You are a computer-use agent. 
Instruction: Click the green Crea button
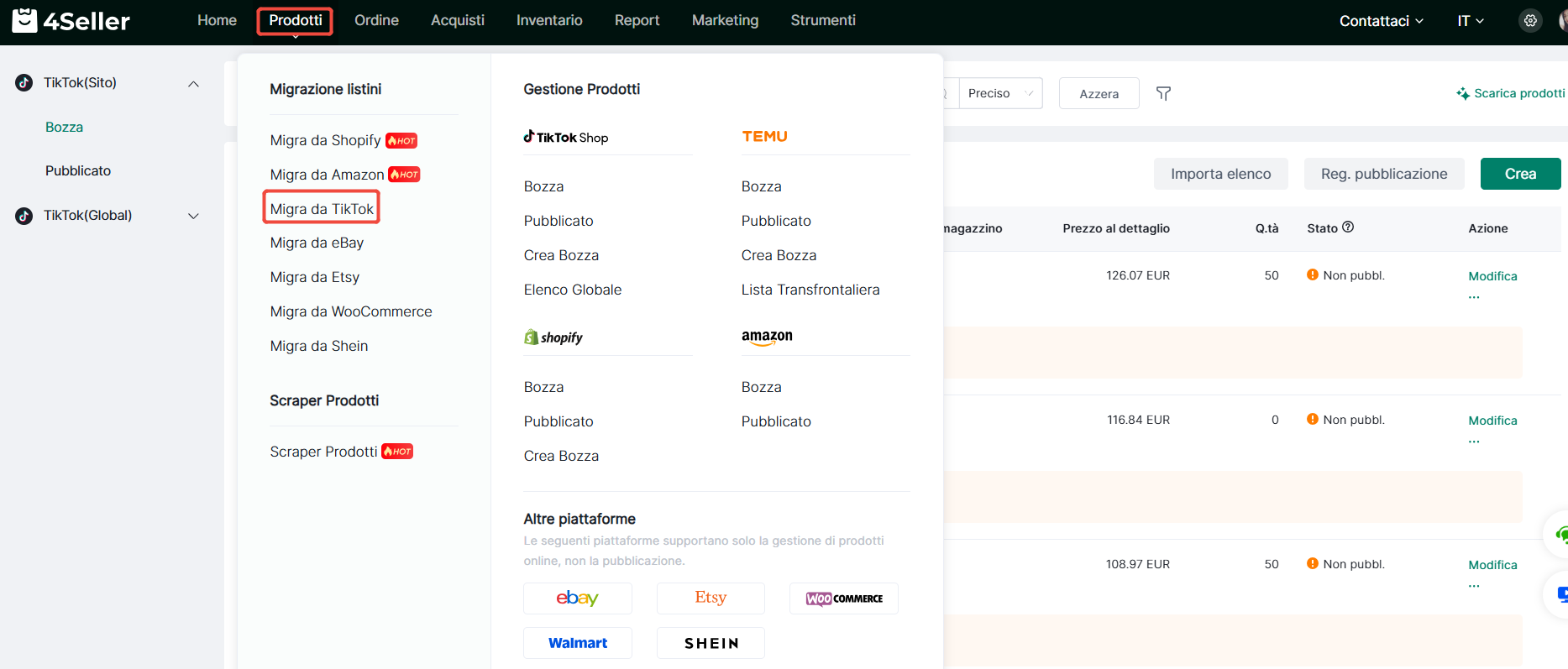(x=1520, y=174)
